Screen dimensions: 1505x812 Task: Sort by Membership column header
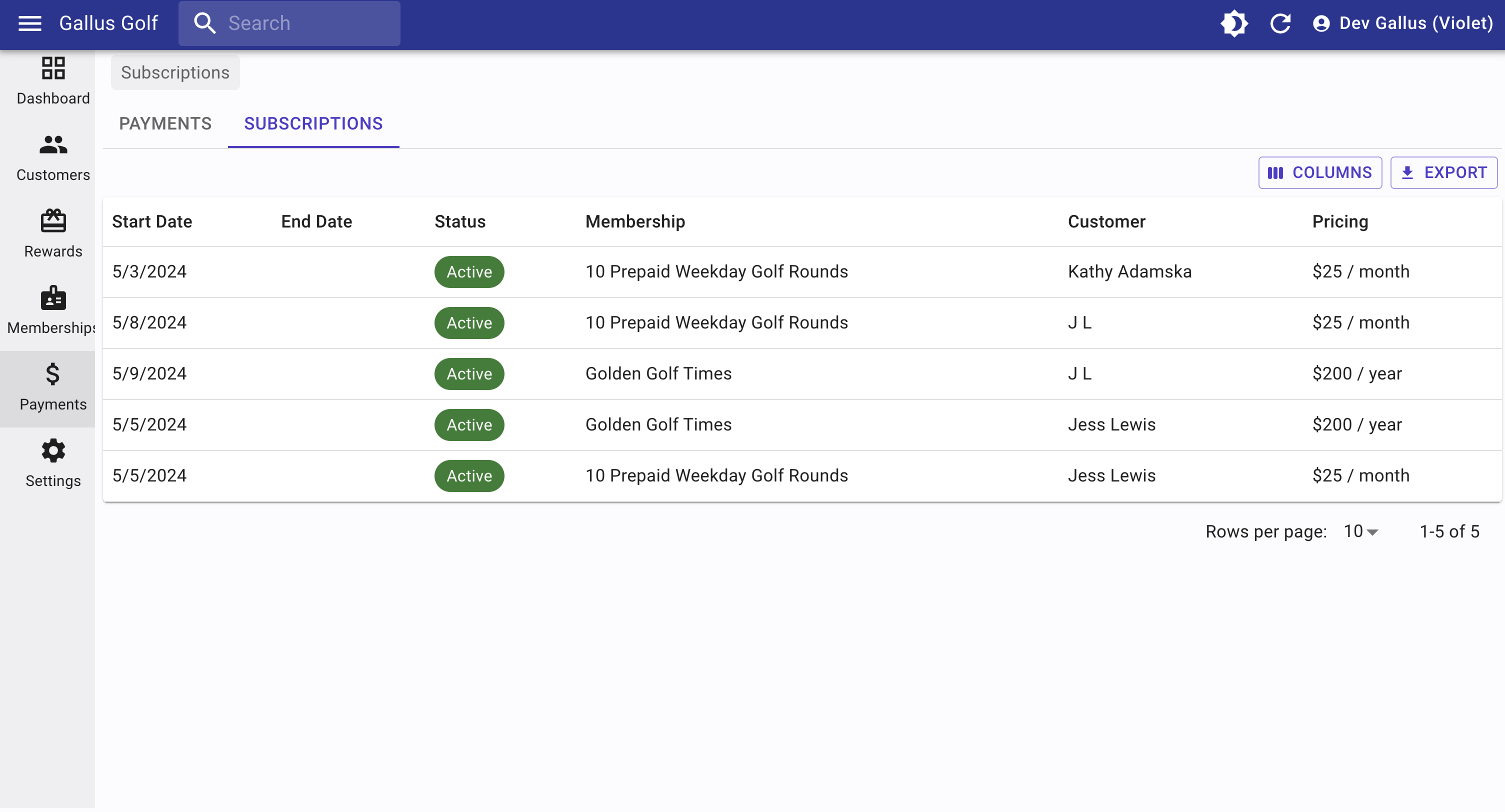click(x=635, y=221)
